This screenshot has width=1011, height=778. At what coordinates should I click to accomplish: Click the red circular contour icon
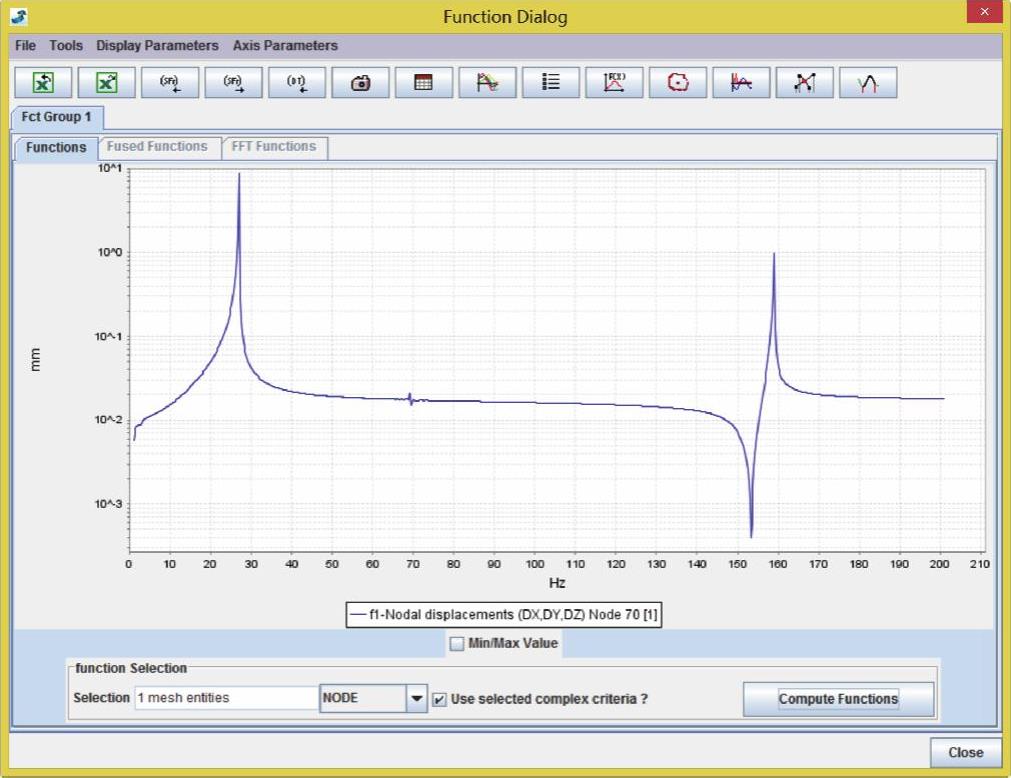pos(677,83)
